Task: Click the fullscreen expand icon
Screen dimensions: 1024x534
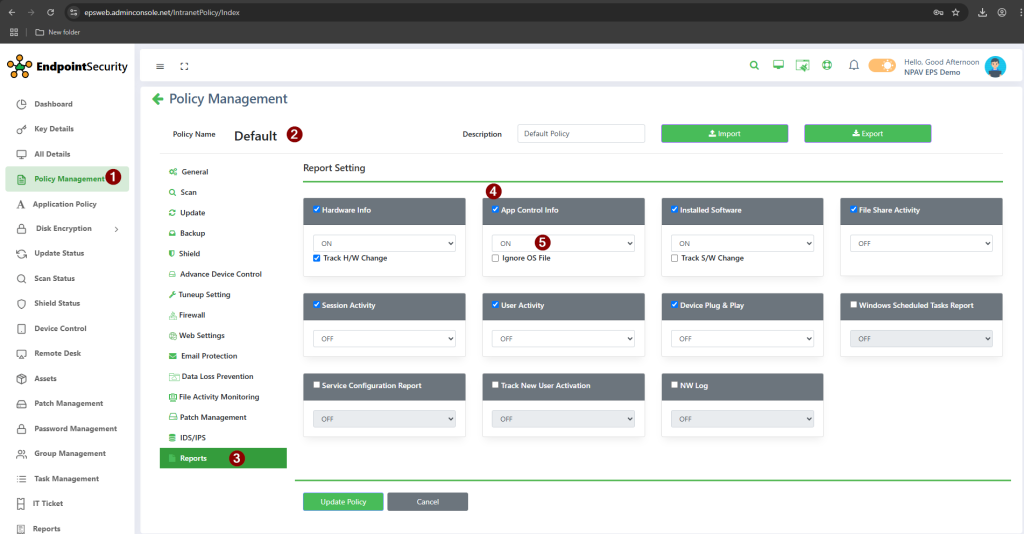Action: click(x=184, y=66)
